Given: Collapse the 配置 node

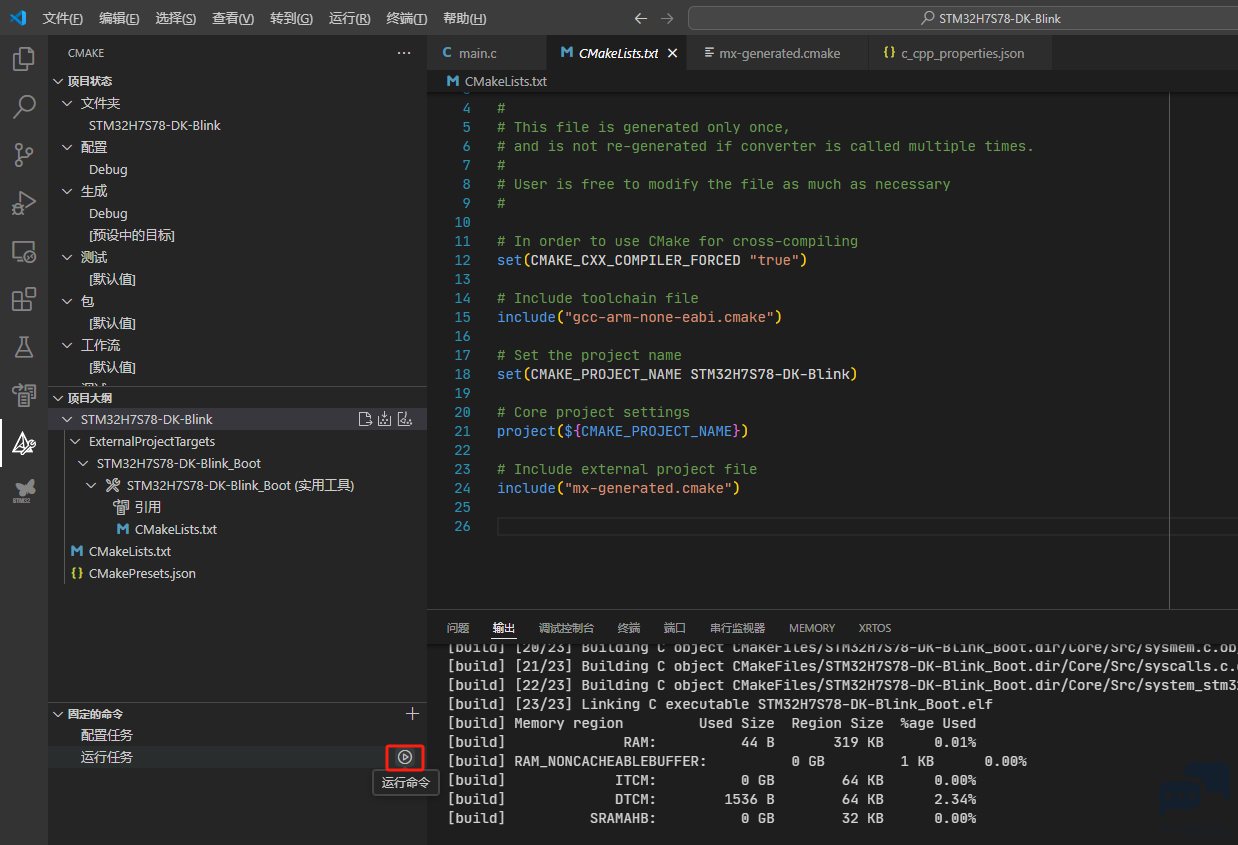Looking at the screenshot, I should click(67, 147).
